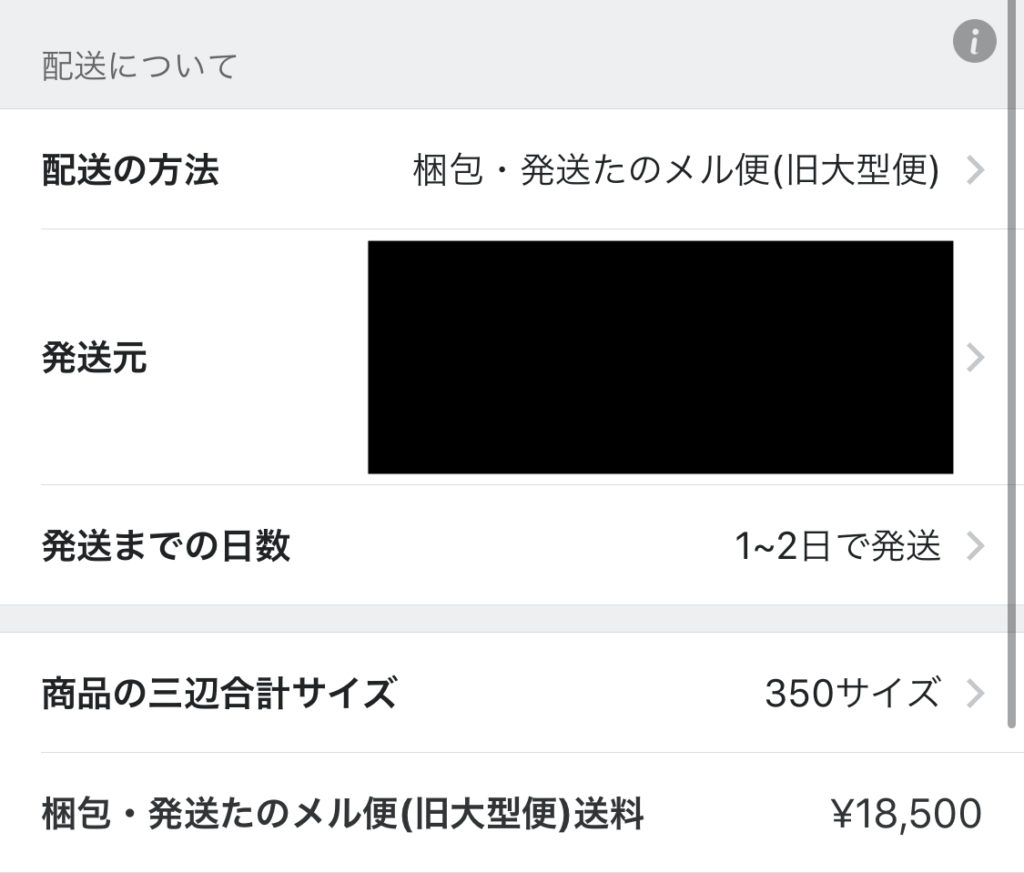Tap the empty area of the 商品の三辺合計サイズ row
This screenshot has height=873, width=1024.
581,693
